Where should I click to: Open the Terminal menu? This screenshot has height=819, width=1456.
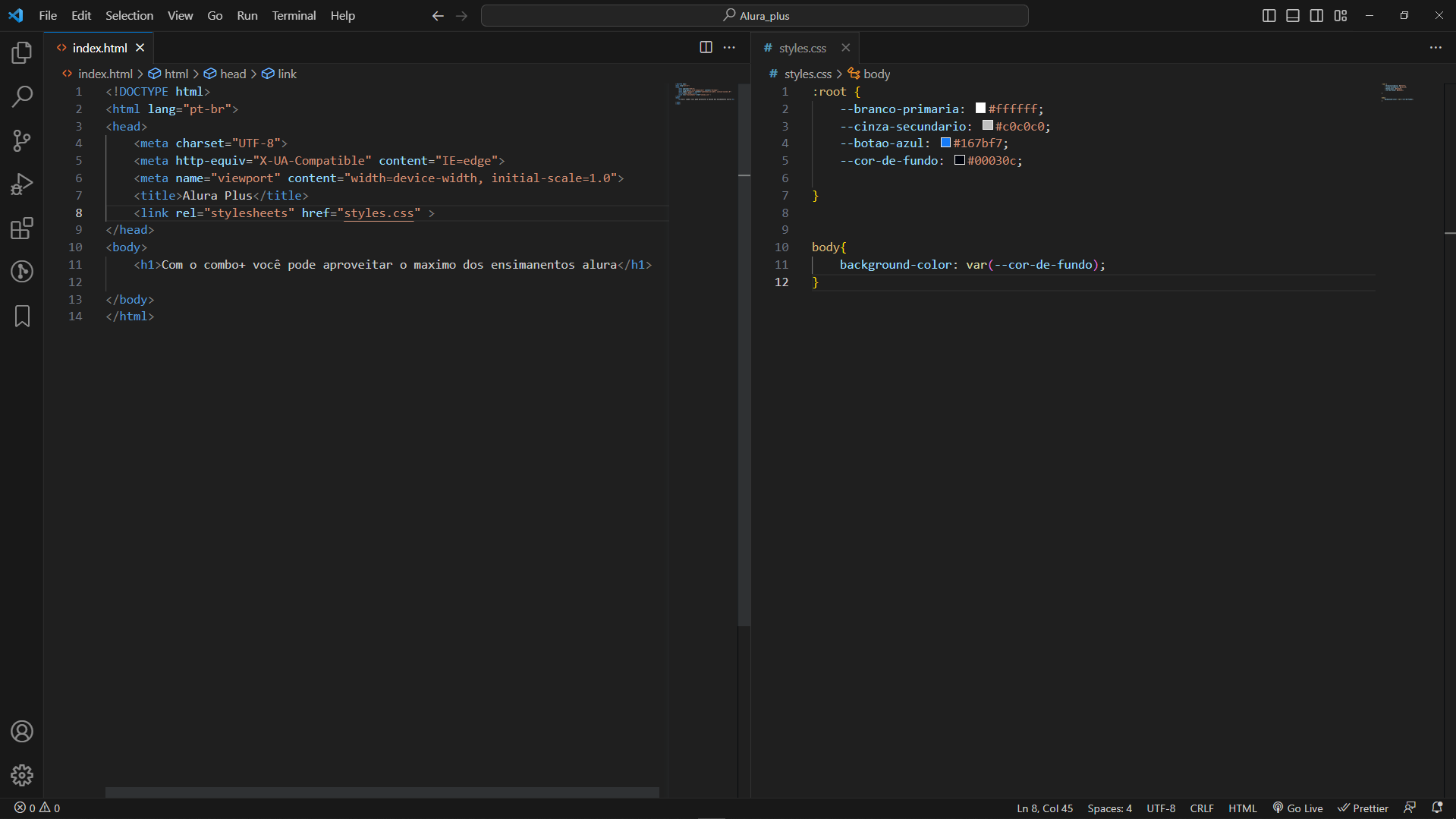pos(294,16)
